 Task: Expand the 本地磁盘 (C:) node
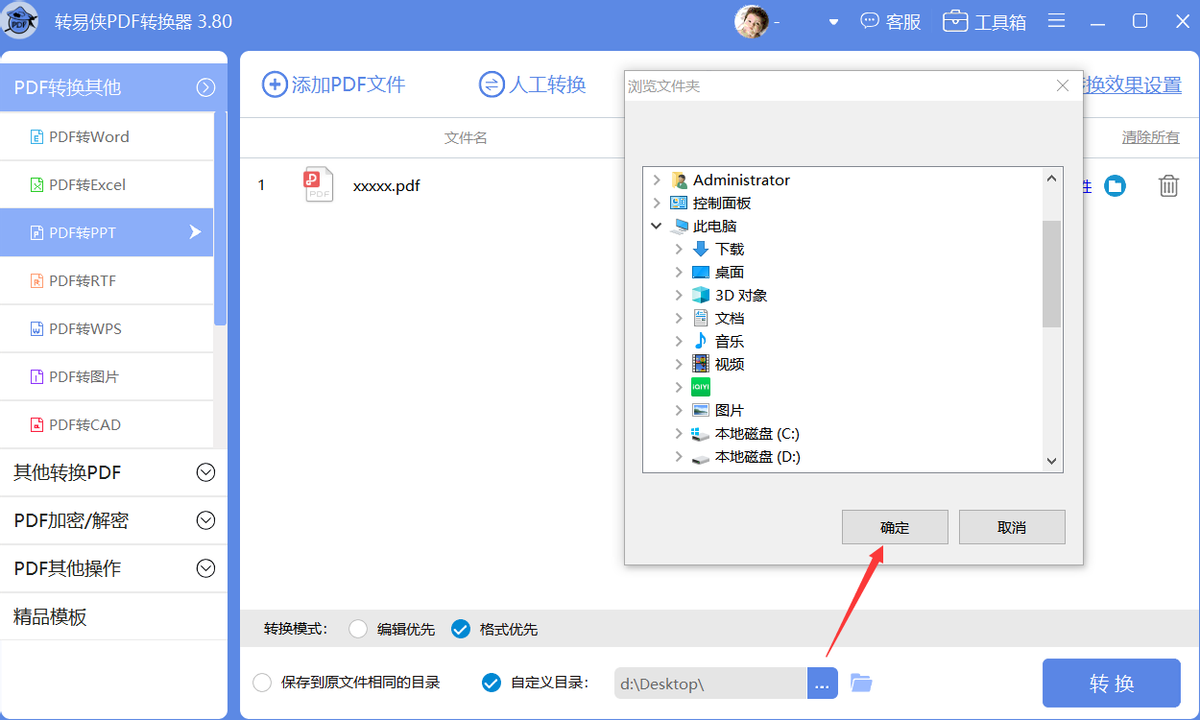(x=678, y=434)
